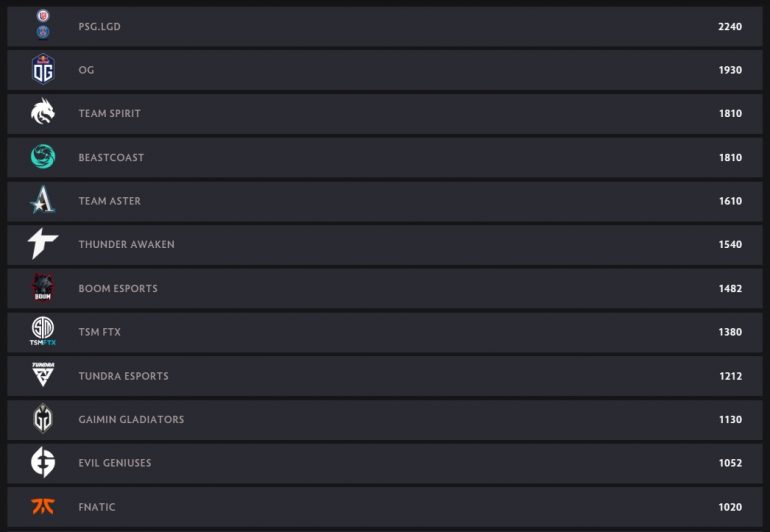Click the OG team logo
The width and height of the screenshot is (770, 532).
point(43,69)
